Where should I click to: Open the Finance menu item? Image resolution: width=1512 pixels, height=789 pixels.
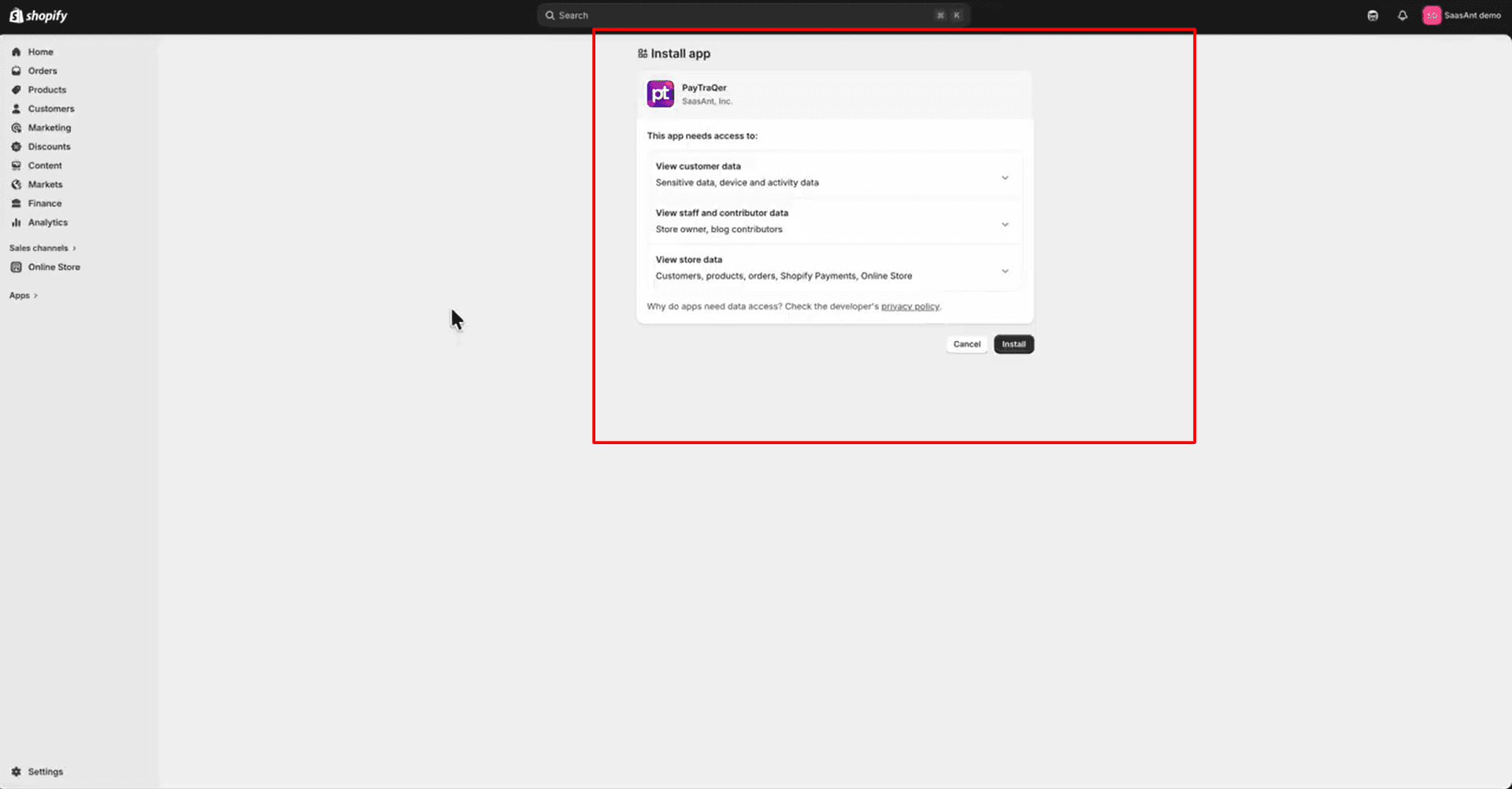tap(45, 203)
